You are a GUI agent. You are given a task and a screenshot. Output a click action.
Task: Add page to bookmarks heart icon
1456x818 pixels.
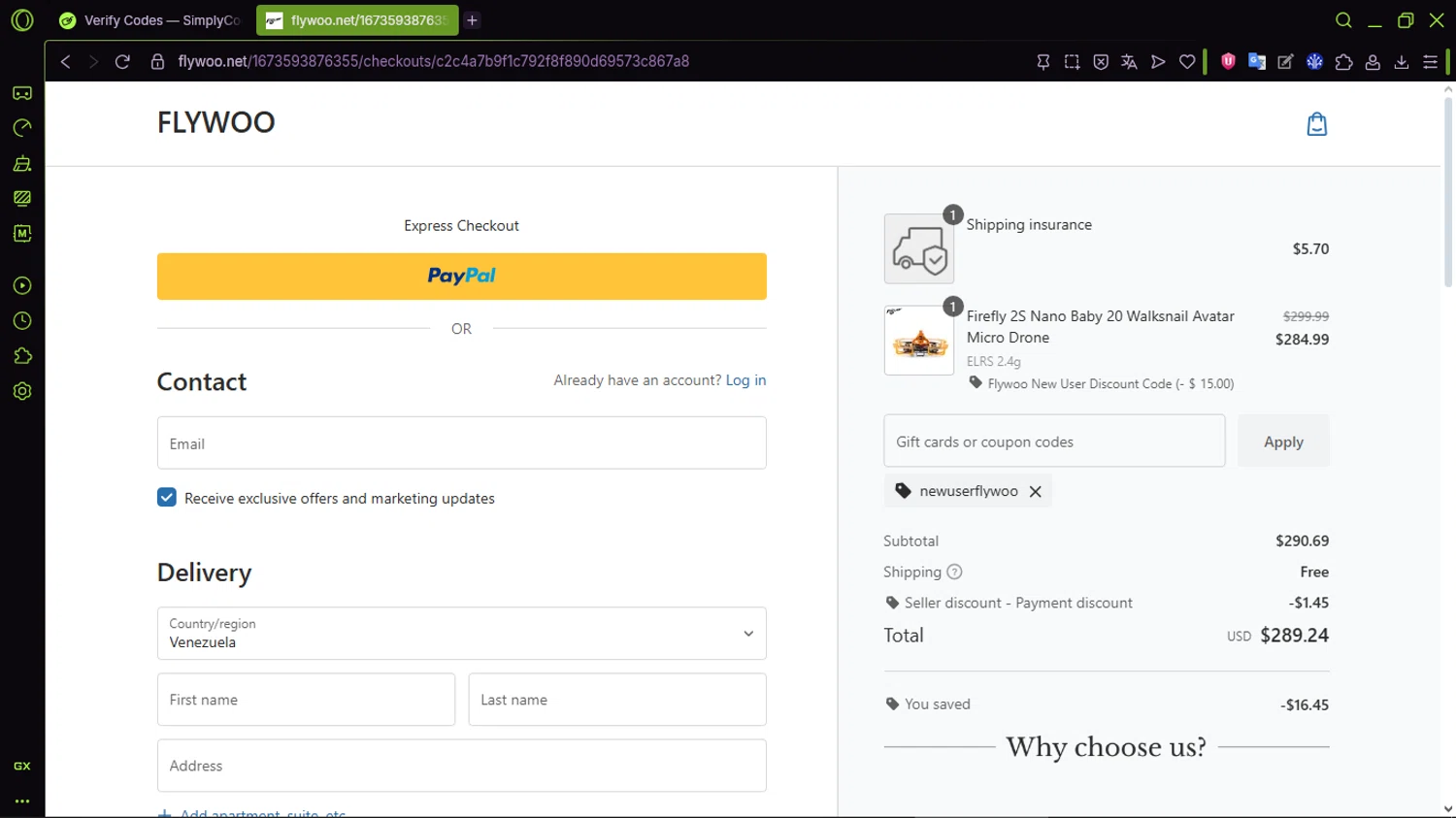pyautogui.click(x=1187, y=61)
